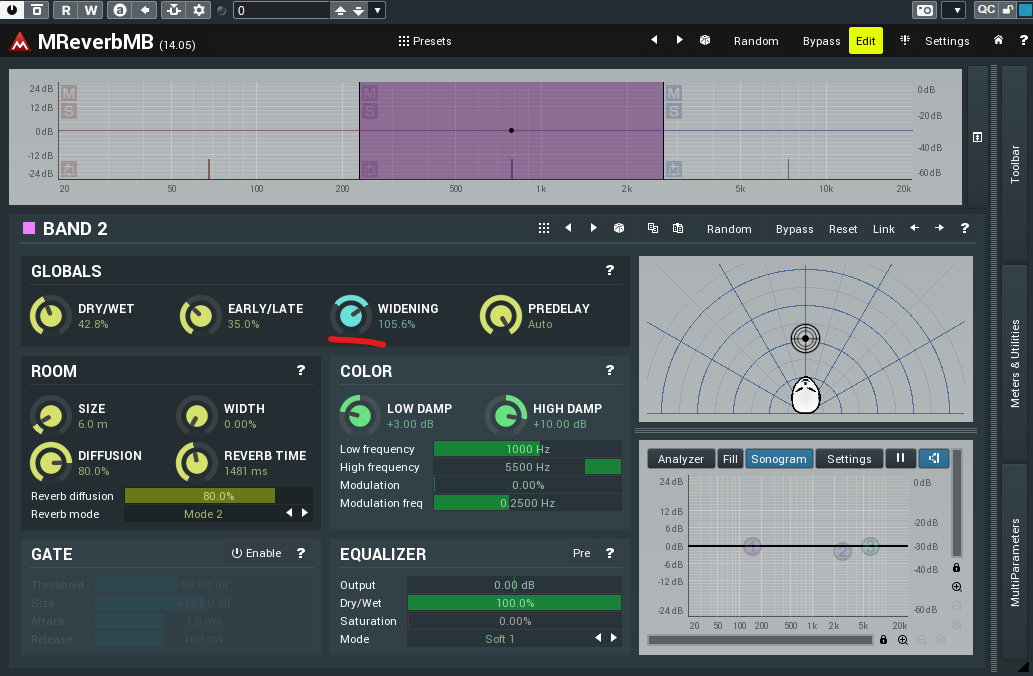The width and height of the screenshot is (1033, 676).
Task: Toggle Solo for band 3
Action: point(673,111)
